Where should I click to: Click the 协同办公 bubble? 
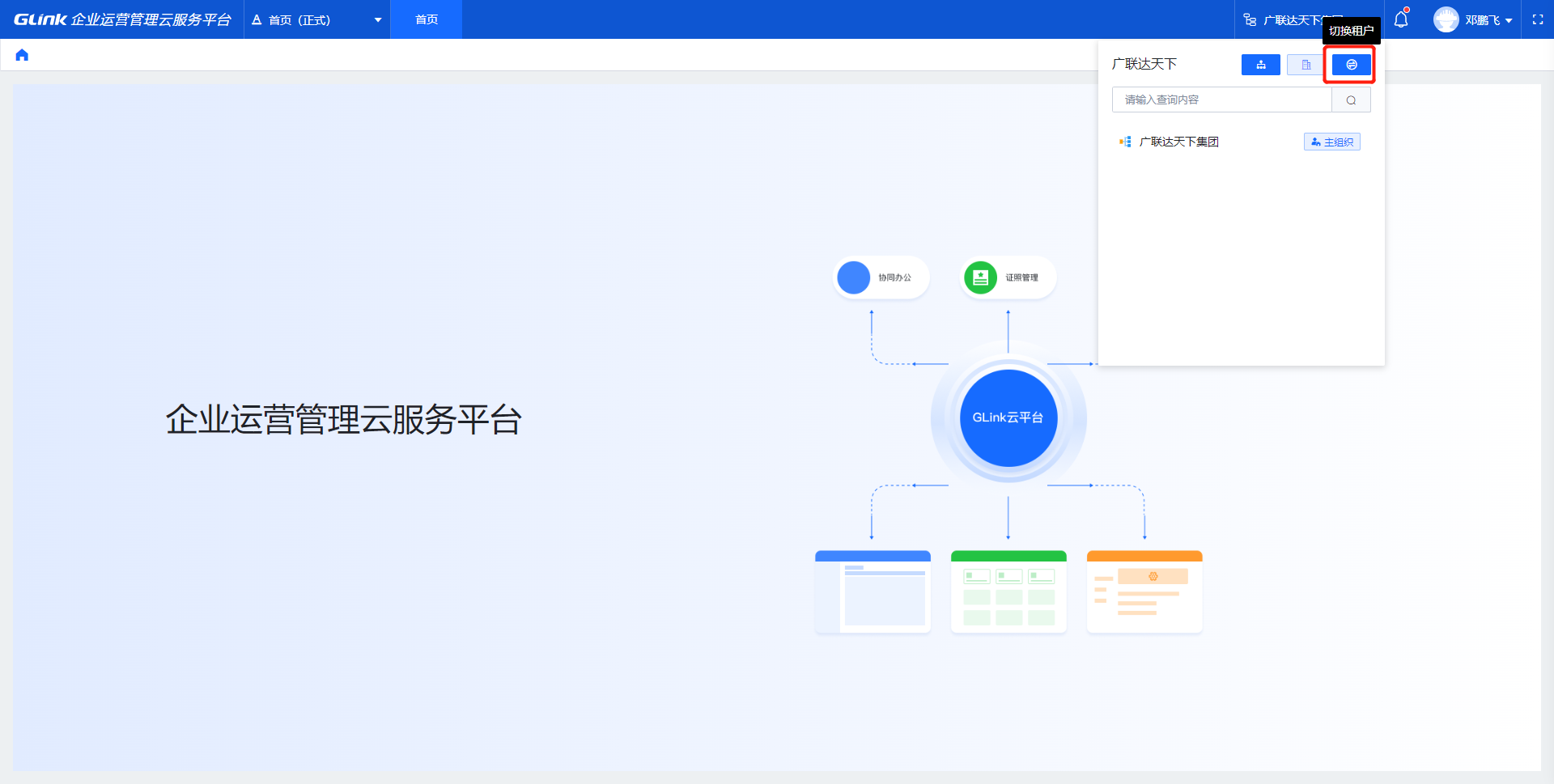[x=881, y=278]
